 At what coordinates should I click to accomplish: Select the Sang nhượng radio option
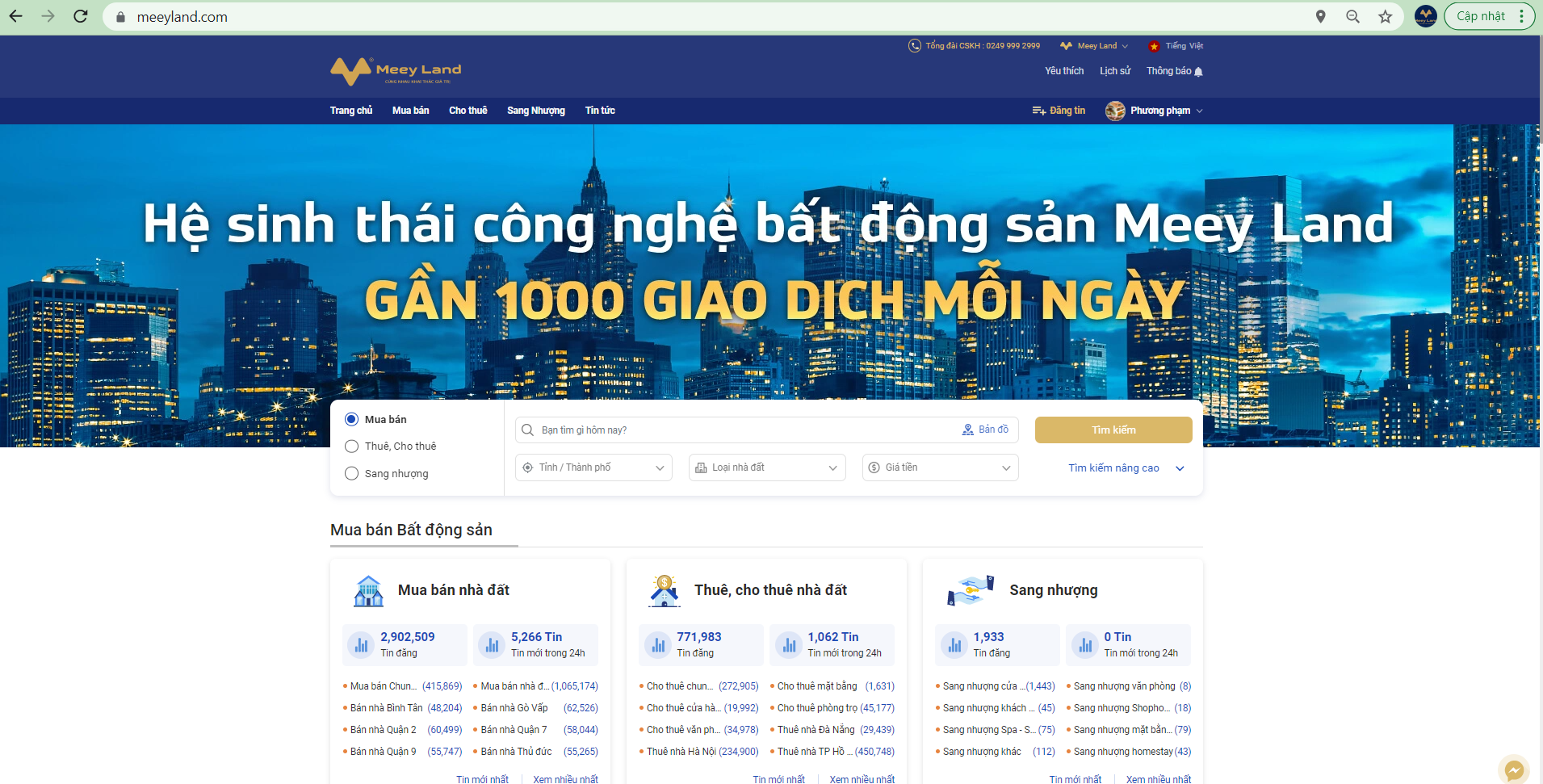pos(351,474)
